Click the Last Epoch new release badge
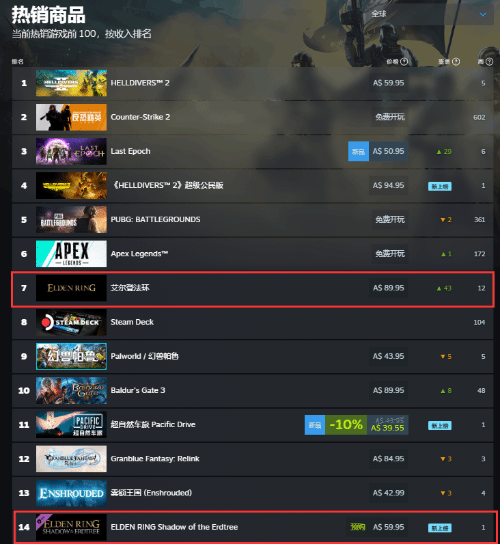Image resolution: width=500 pixels, height=544 pixels. (358, 151)
